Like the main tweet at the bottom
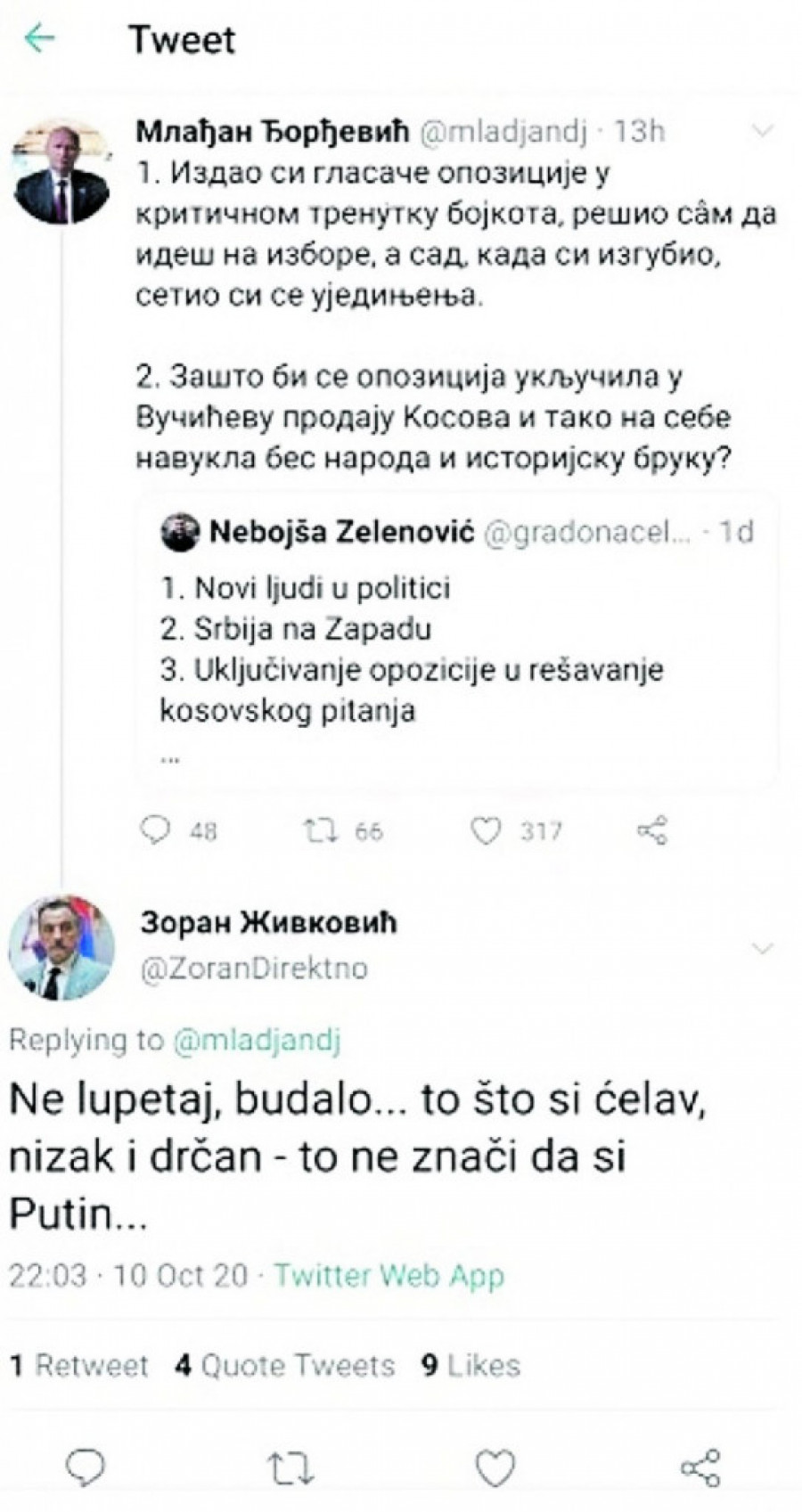 [x=495, y=1465]
